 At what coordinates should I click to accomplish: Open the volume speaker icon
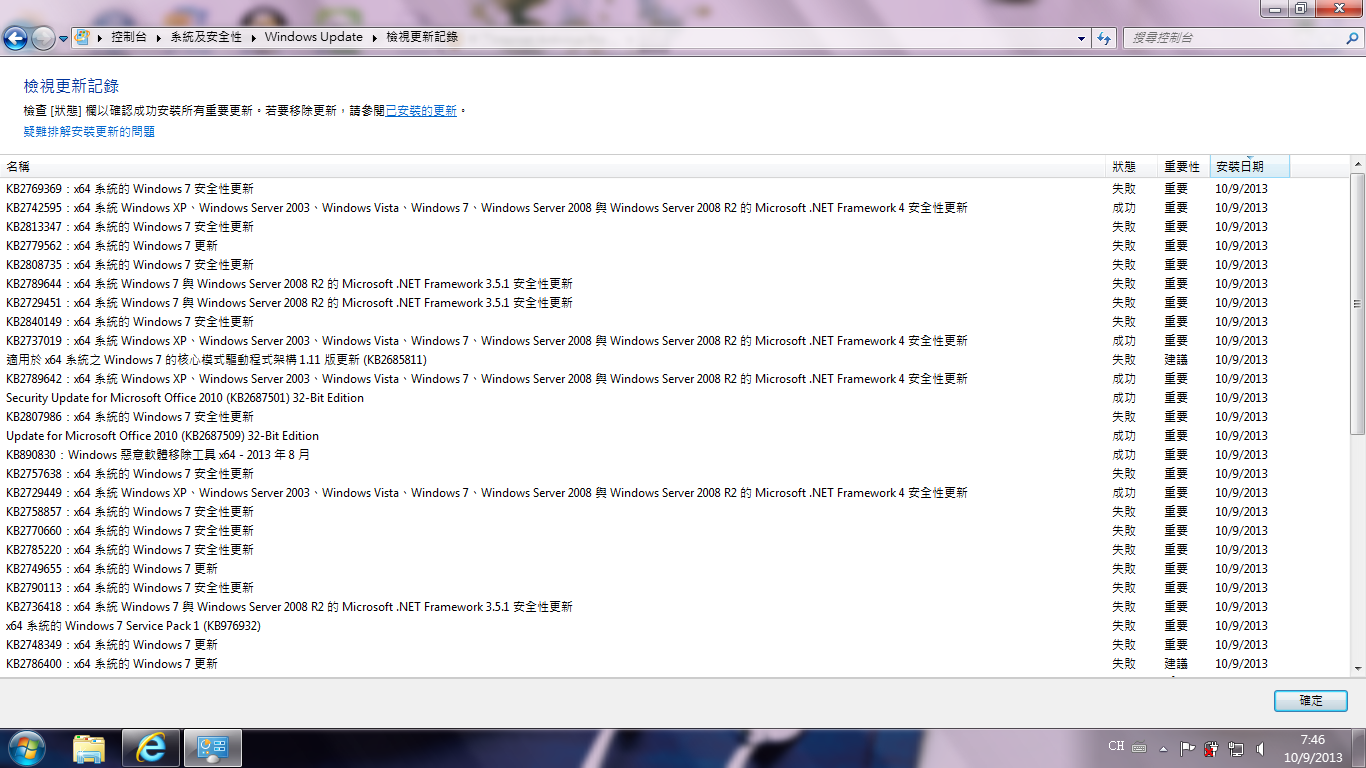[1260, 748]
